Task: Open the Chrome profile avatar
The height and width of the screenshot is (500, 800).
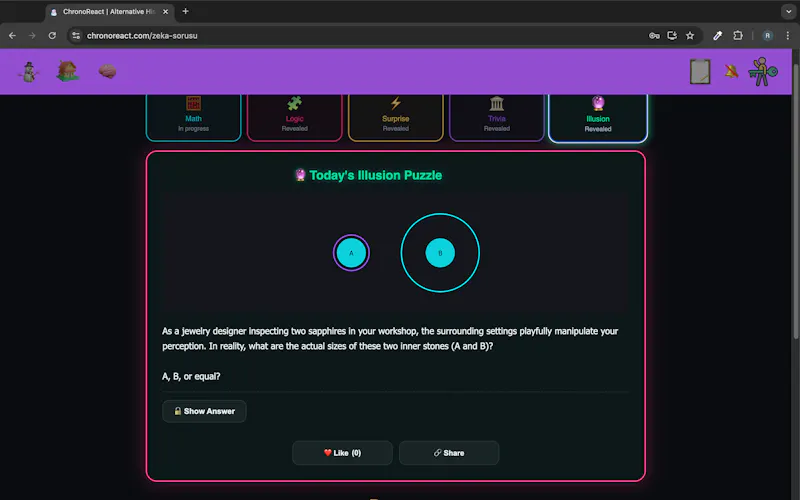Action: 767,36
